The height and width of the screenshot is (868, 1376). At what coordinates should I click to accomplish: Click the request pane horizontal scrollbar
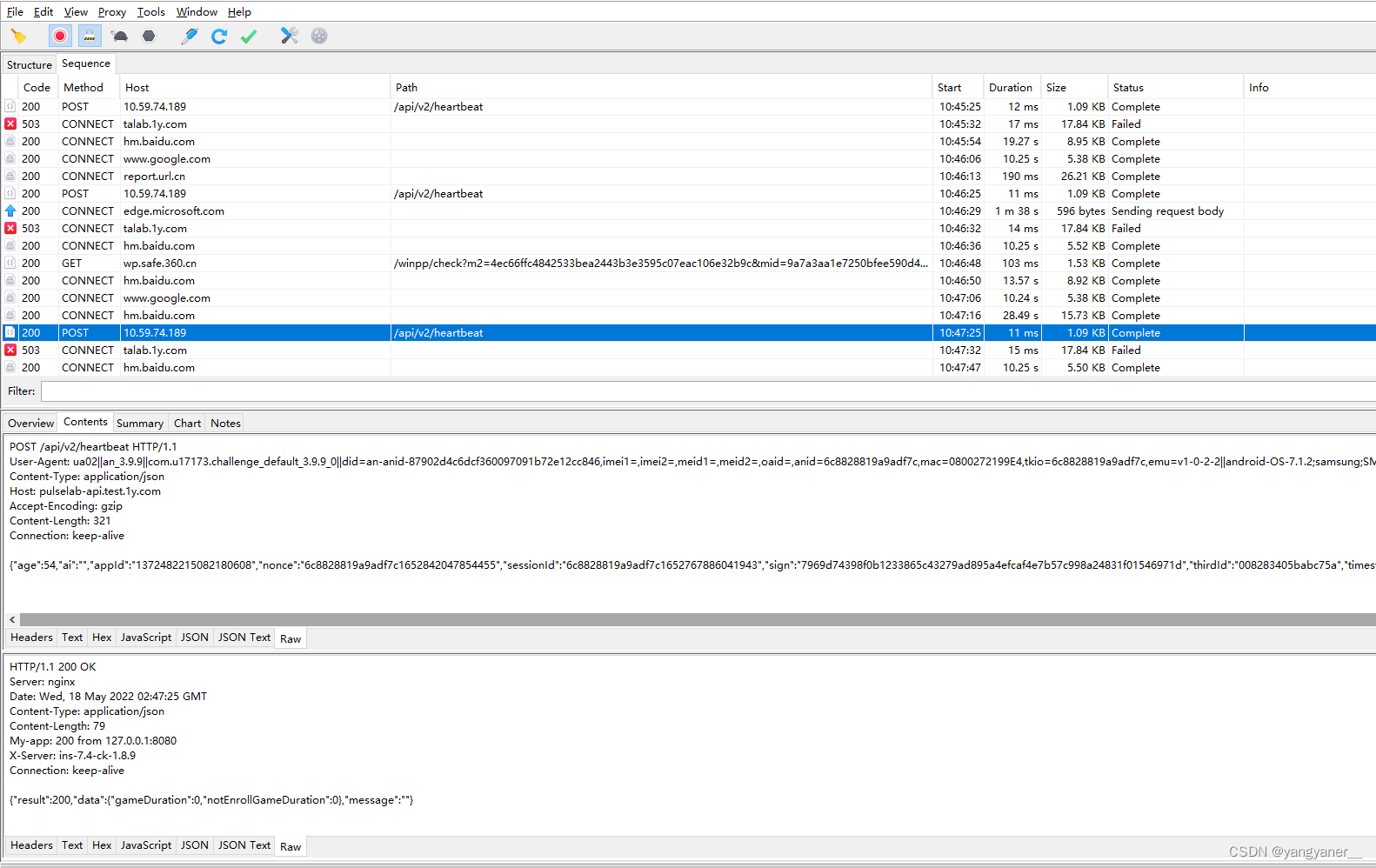coord(697,619)
